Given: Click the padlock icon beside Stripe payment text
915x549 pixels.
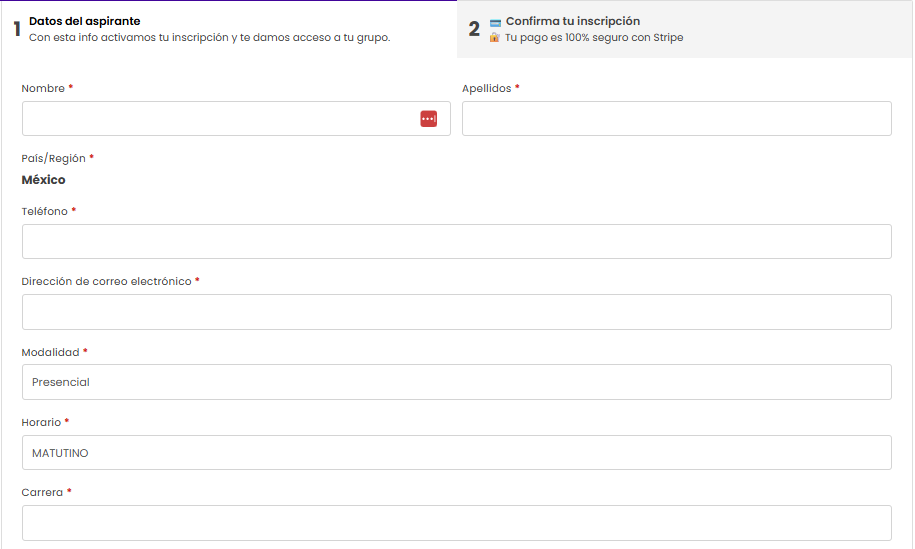Looking at the screenshot, I should point(494,38).
